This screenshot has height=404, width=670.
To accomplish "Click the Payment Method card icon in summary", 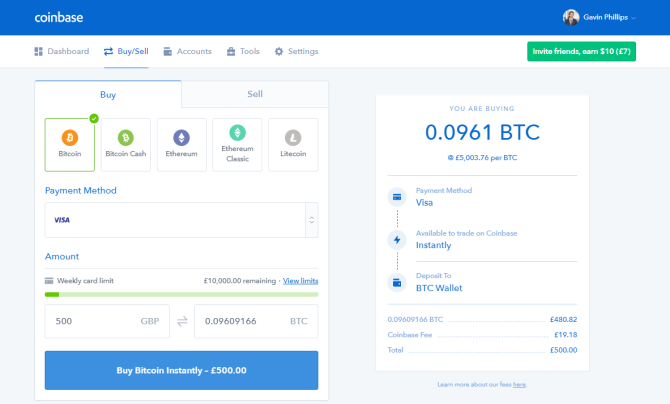I will pos(397,197).
